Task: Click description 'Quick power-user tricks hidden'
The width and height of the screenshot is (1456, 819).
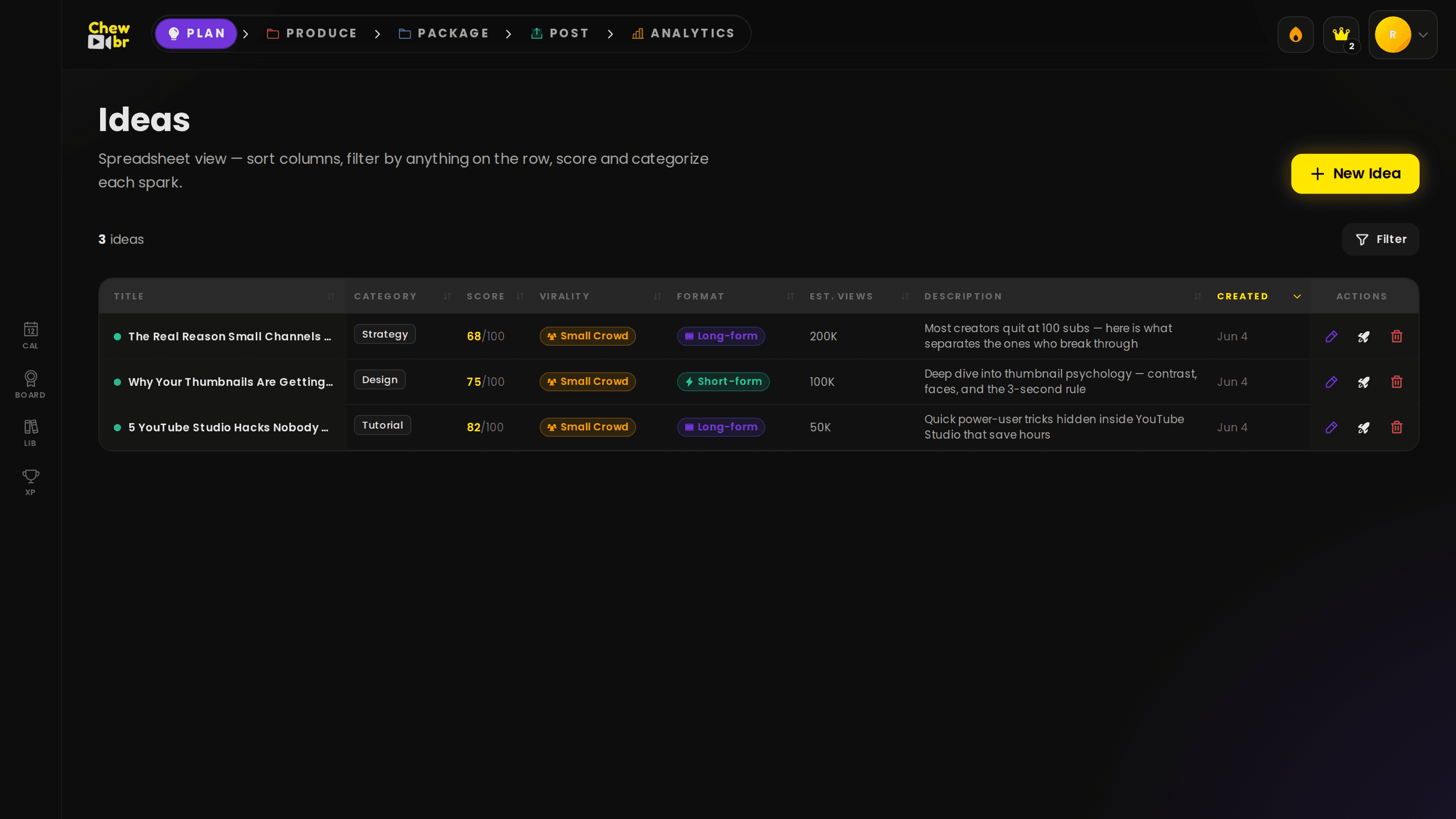Action: tap(1054, 427)
